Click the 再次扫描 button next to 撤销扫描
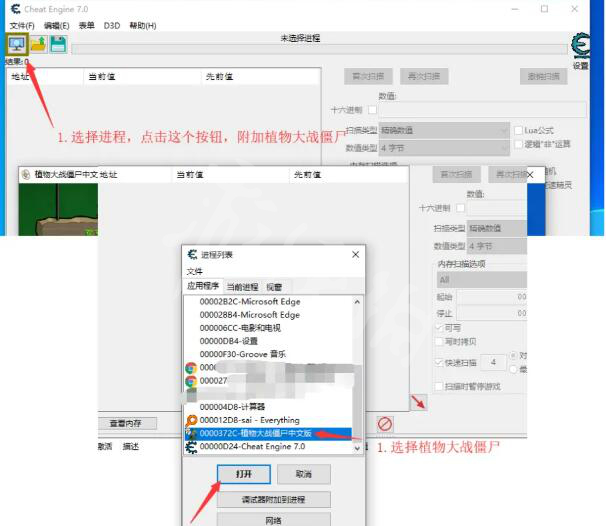This screenshot has width=606, height=526. tap(424, 77)
